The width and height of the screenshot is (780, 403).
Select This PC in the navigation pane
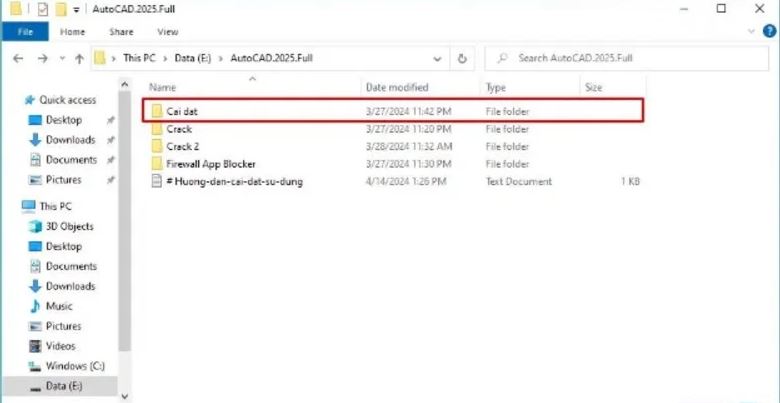point(55,206)
